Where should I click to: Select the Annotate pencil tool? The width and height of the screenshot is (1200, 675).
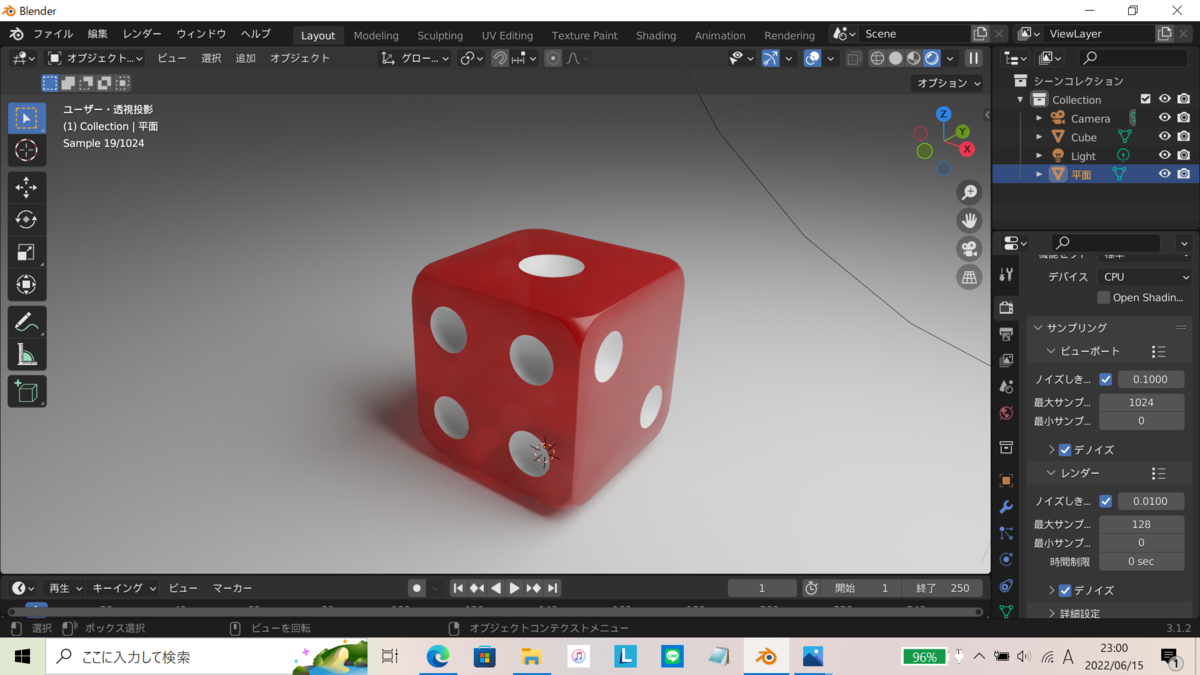pyautogui.click(x=27, y=322)
